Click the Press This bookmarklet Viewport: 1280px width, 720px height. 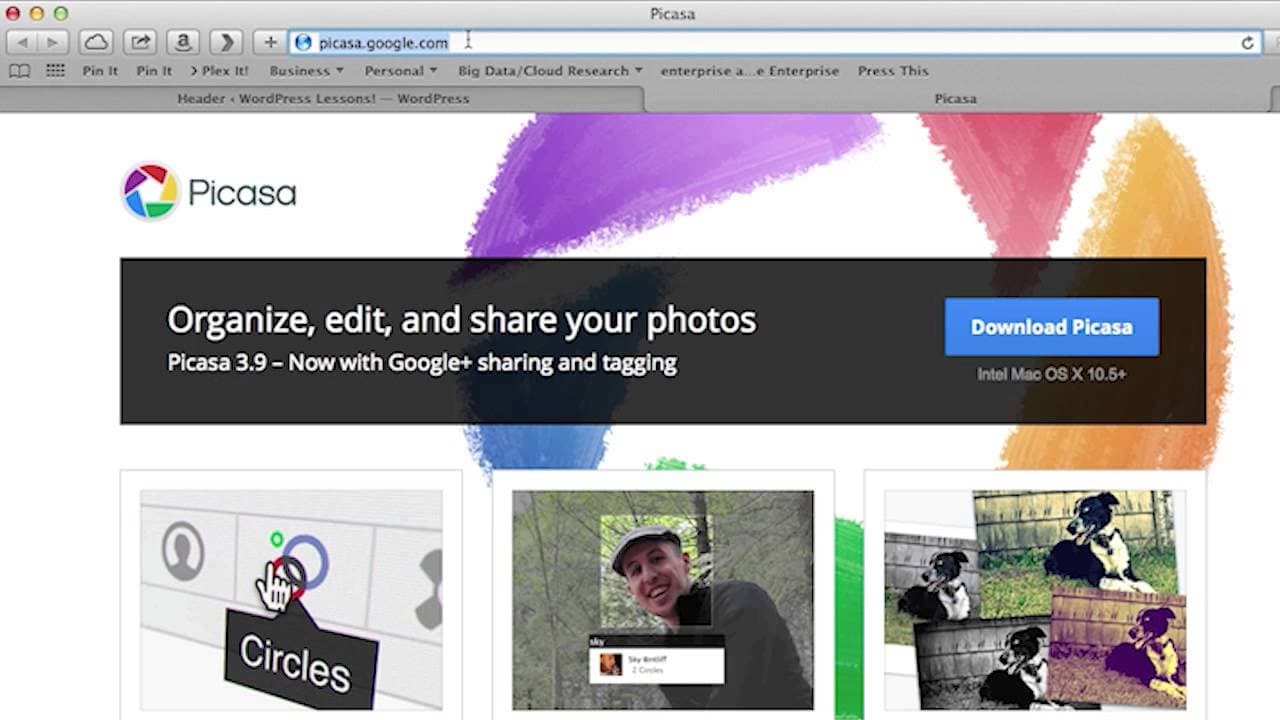[893, 71]
